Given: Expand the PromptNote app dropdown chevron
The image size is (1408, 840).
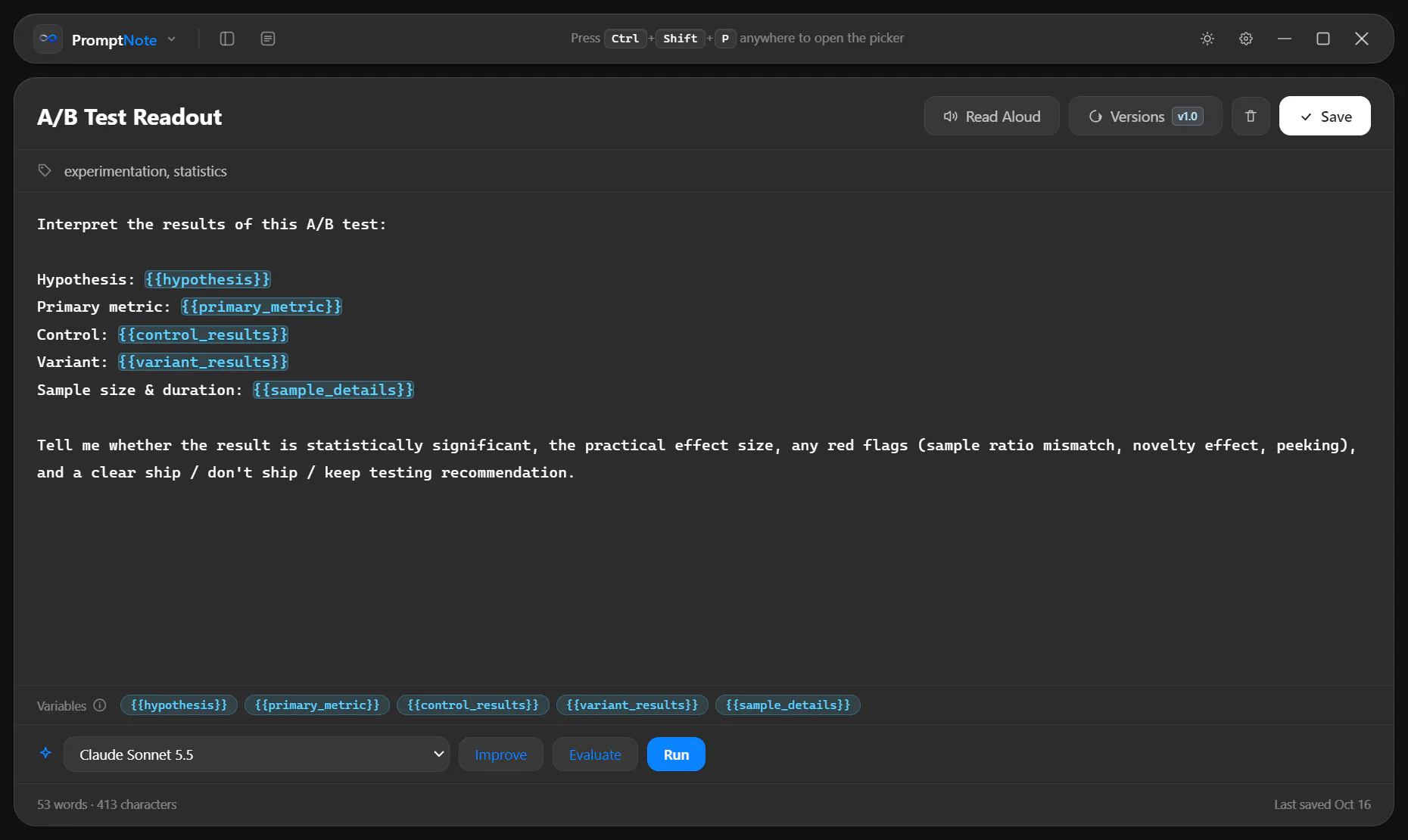Looking at the screenshot, I should tap(172, 39).
